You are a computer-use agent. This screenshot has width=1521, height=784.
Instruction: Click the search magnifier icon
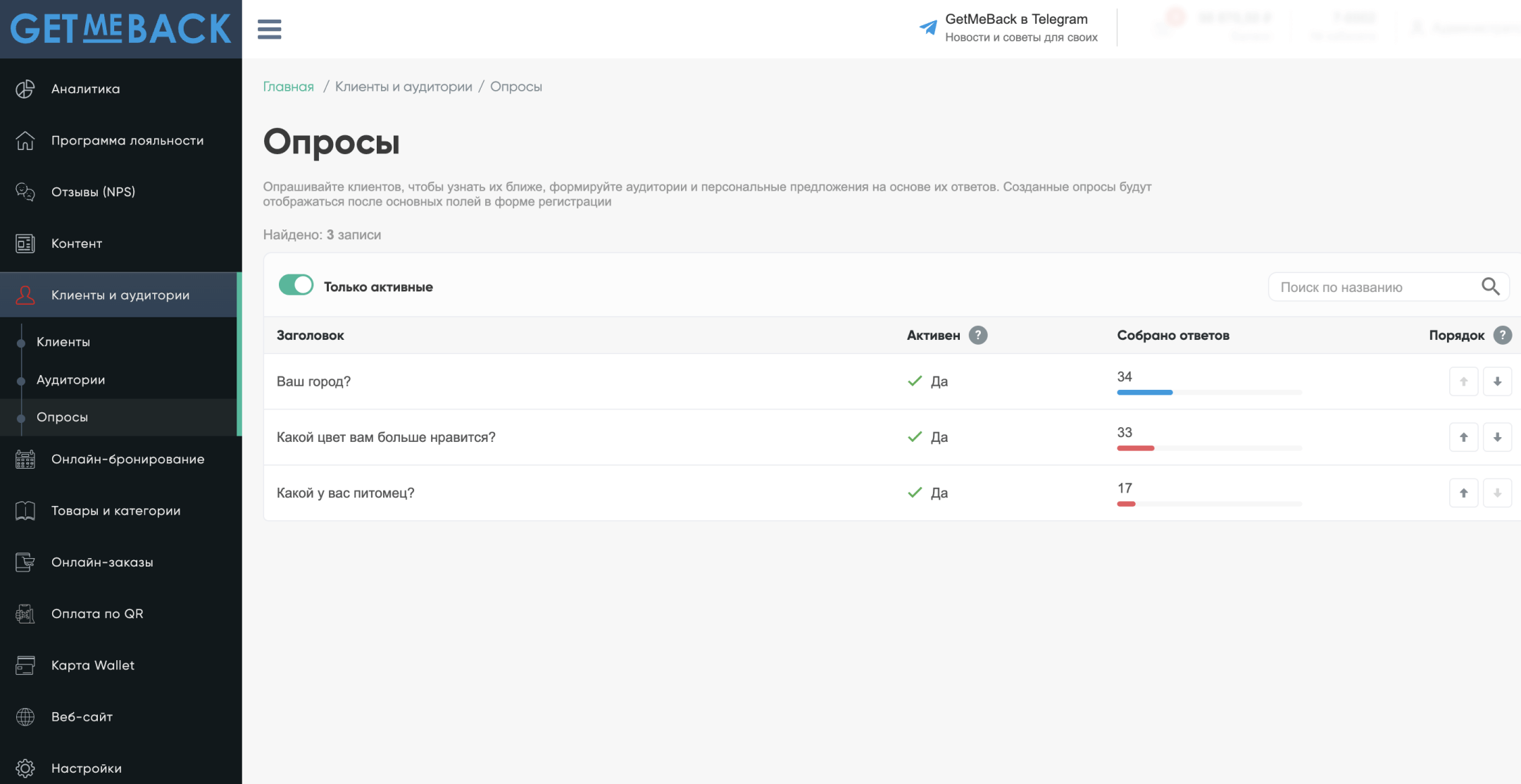1490,286
